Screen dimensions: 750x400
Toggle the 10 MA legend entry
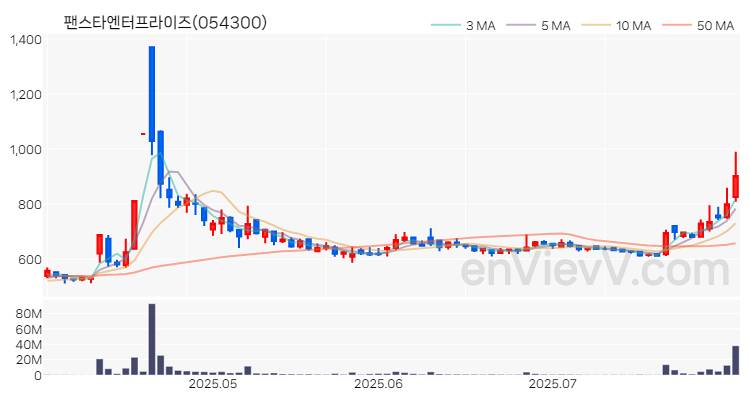pos(617,25)
